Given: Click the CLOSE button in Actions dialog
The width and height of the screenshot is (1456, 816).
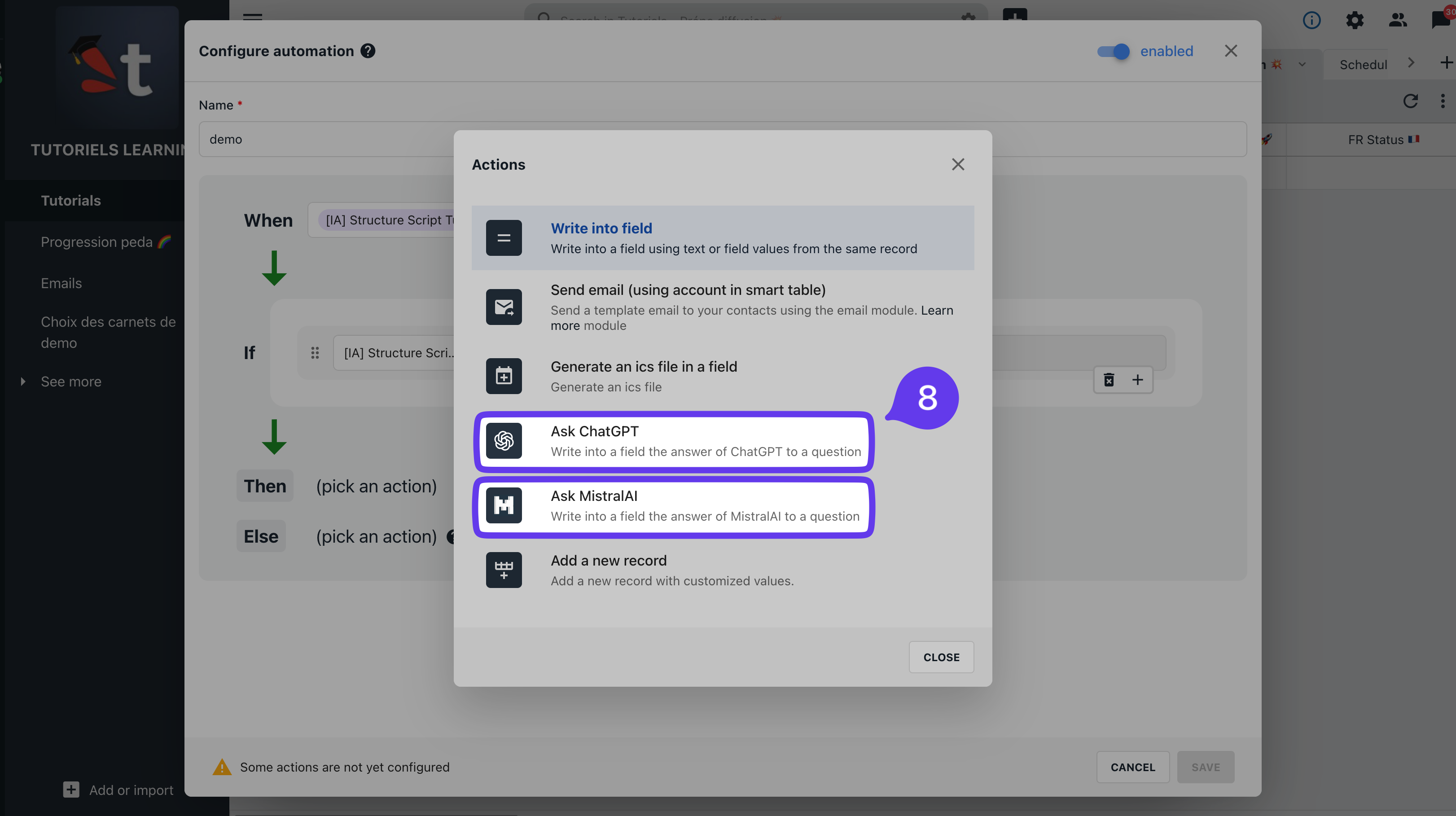Looking at the screenshot, I should pyautogui.click(x=941, y=657).
